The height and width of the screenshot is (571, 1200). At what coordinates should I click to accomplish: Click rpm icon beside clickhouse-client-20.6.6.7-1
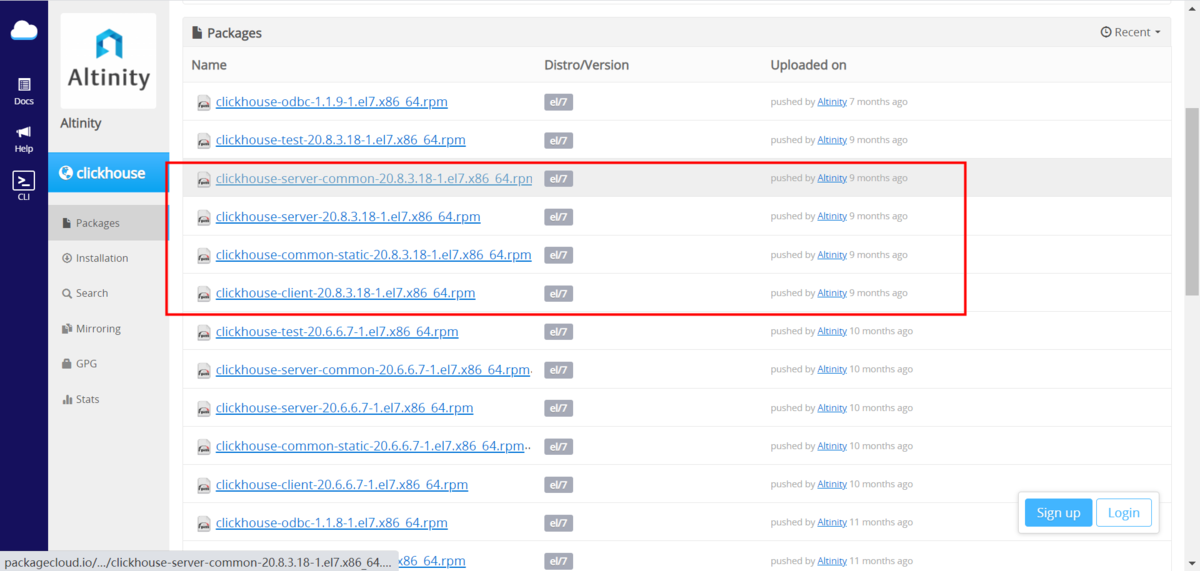coord(204,485)
